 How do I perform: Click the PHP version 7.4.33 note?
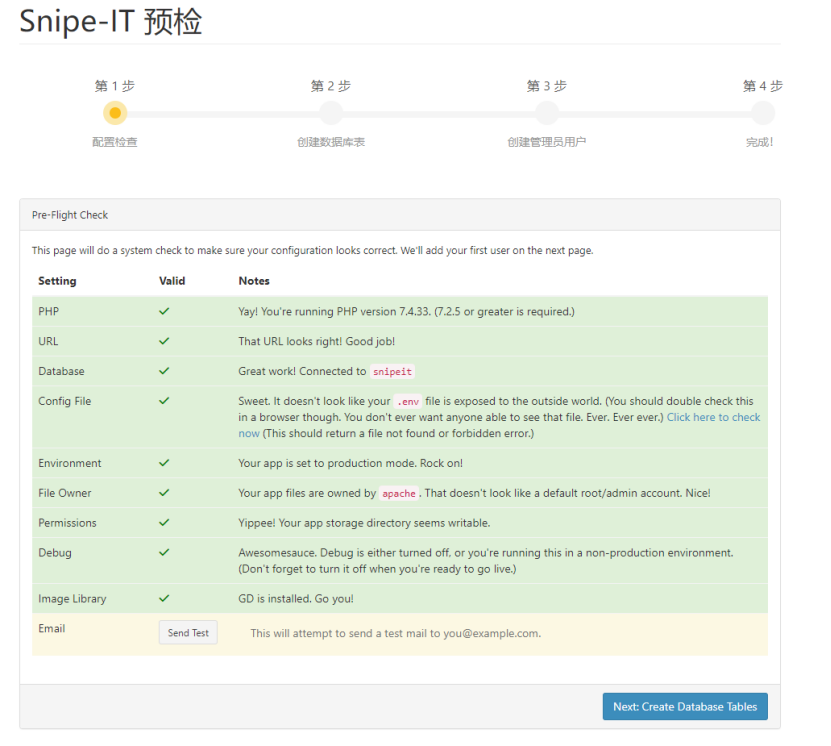pyautogui.click(x=406, y=312)
